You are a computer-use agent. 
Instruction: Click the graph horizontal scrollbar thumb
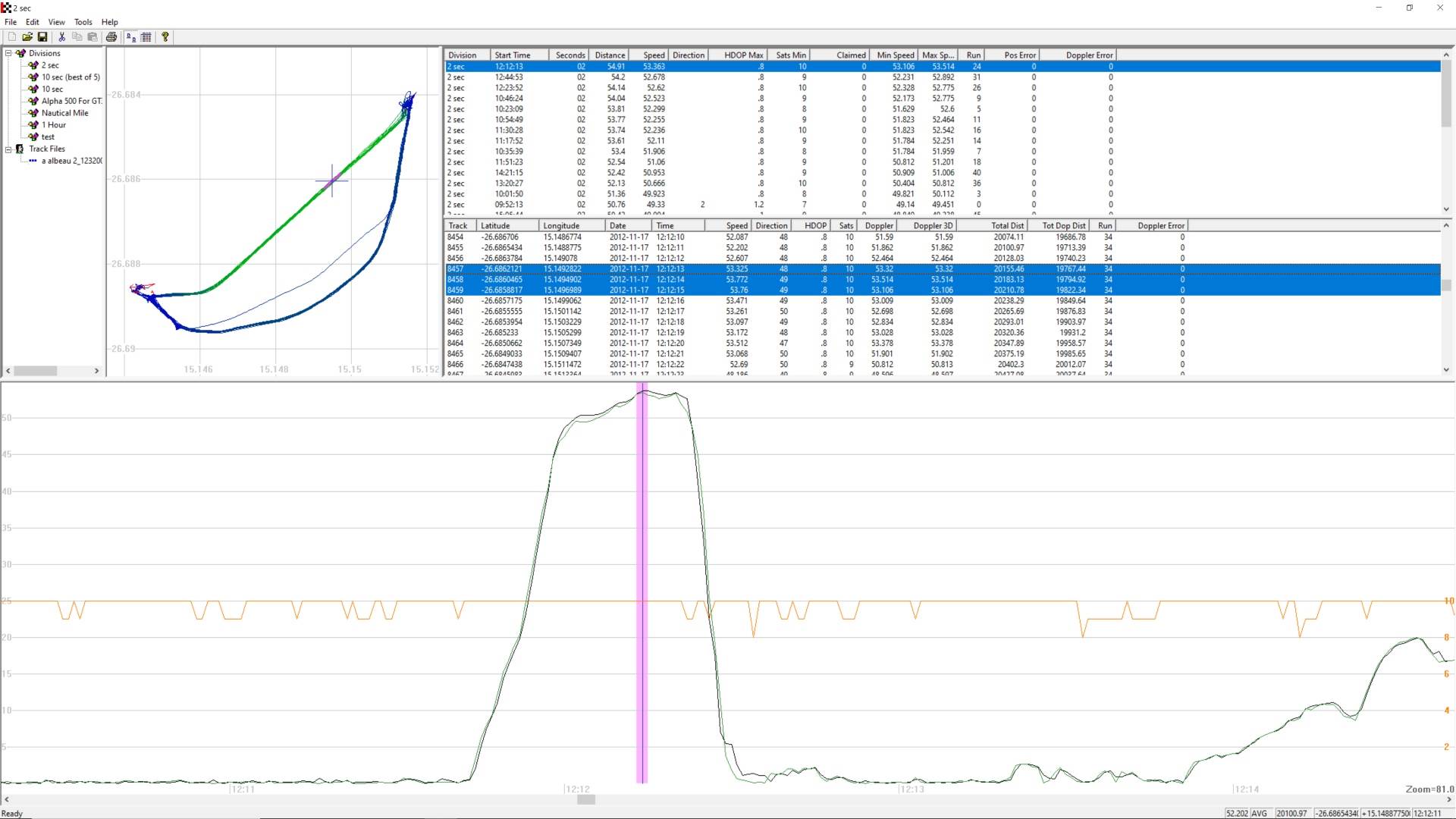click(585, 799)
